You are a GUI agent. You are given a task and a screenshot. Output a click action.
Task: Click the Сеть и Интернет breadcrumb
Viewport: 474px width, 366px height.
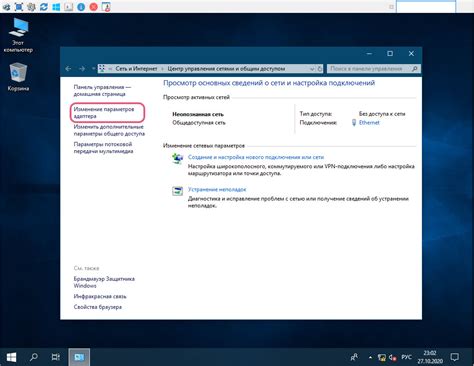[x=136, y=69]
